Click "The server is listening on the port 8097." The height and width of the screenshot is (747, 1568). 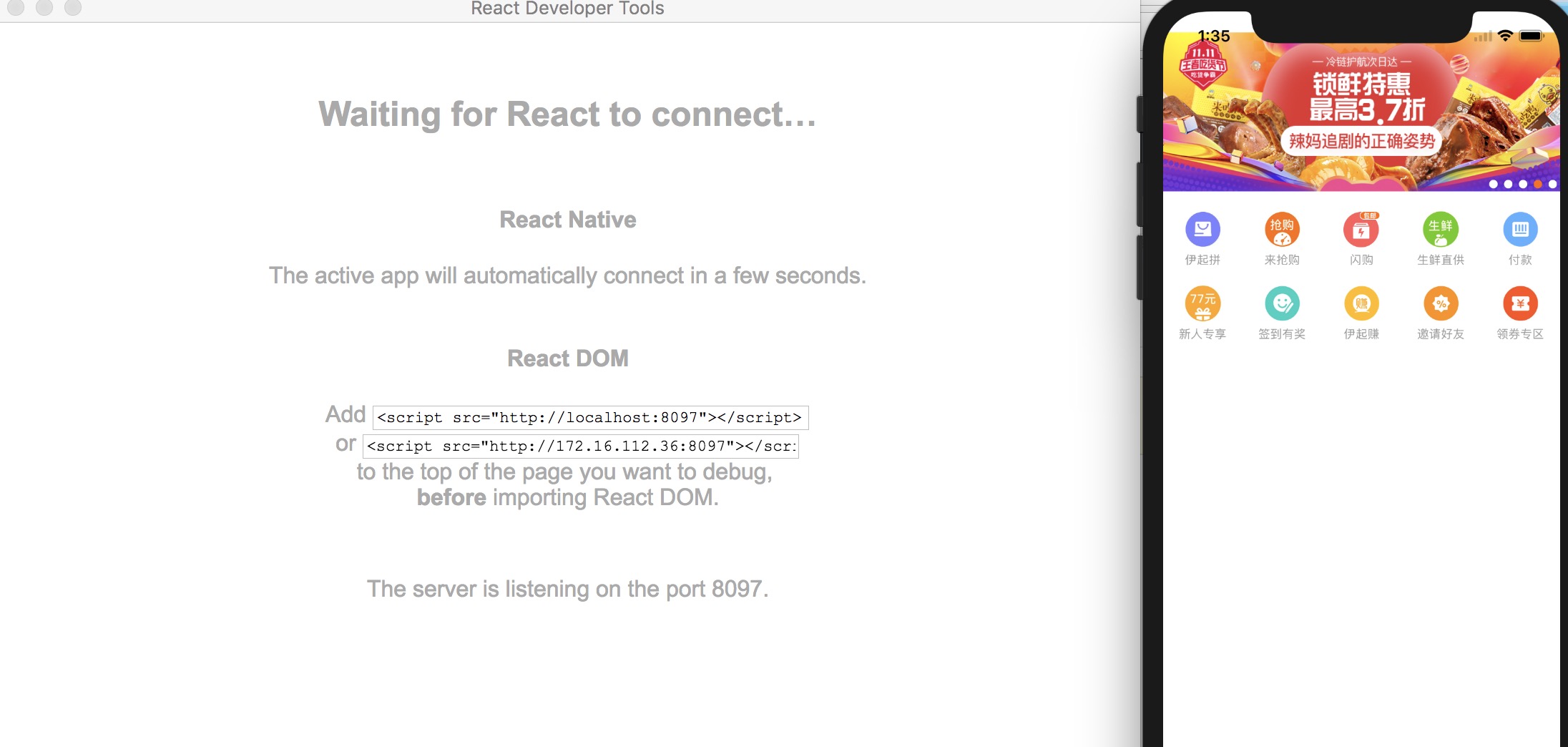(568, 589)
